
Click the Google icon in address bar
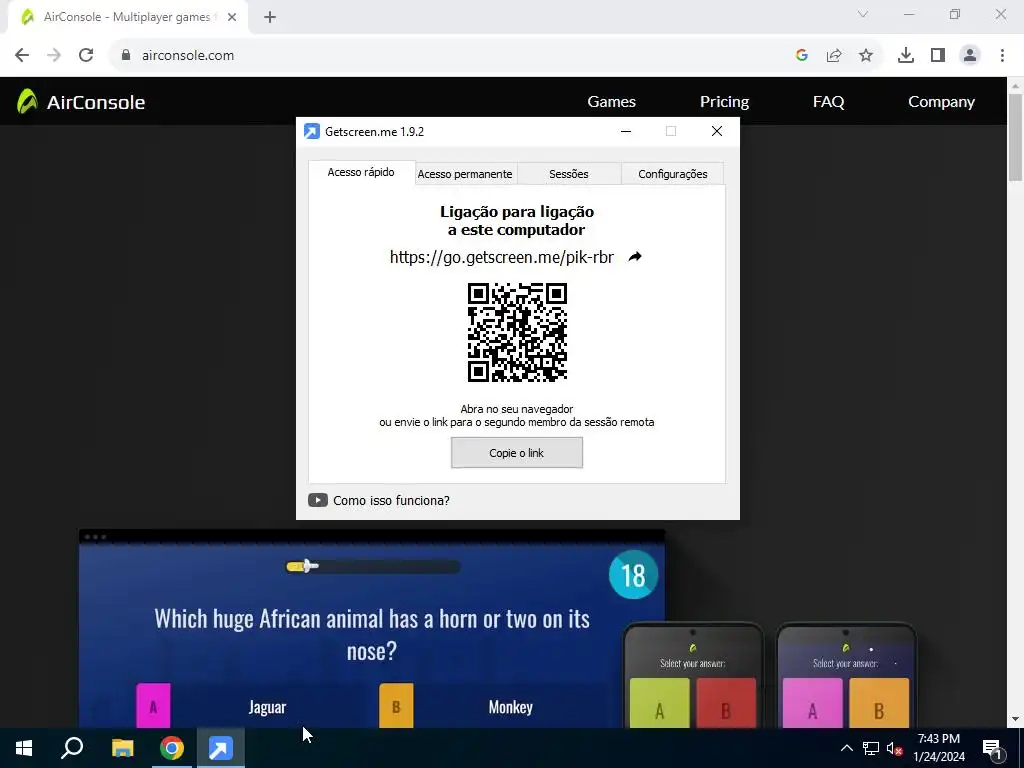coord(802,55)
